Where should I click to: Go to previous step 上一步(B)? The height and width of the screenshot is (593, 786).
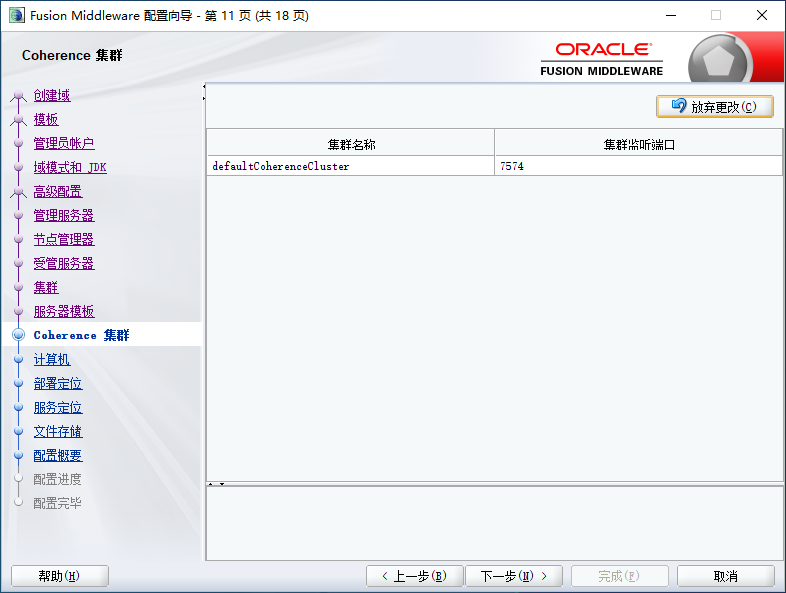414,576
